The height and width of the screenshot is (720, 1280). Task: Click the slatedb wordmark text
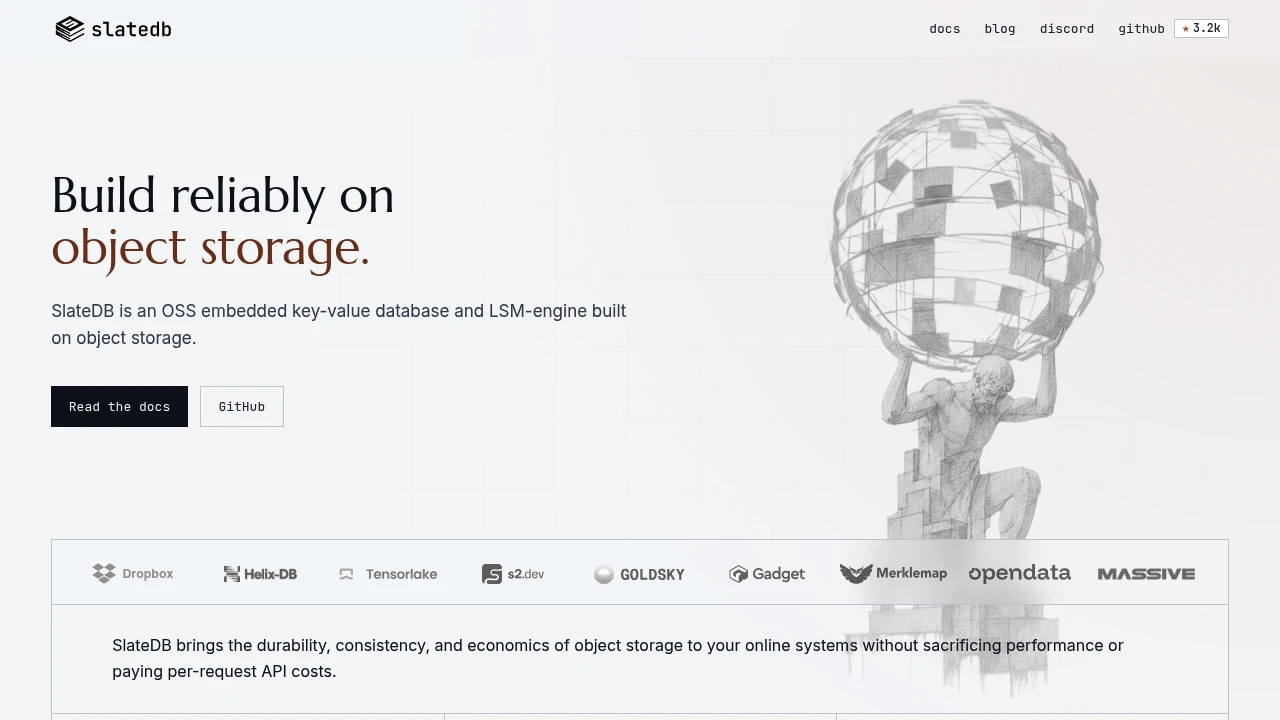click(x=131, y=30)
